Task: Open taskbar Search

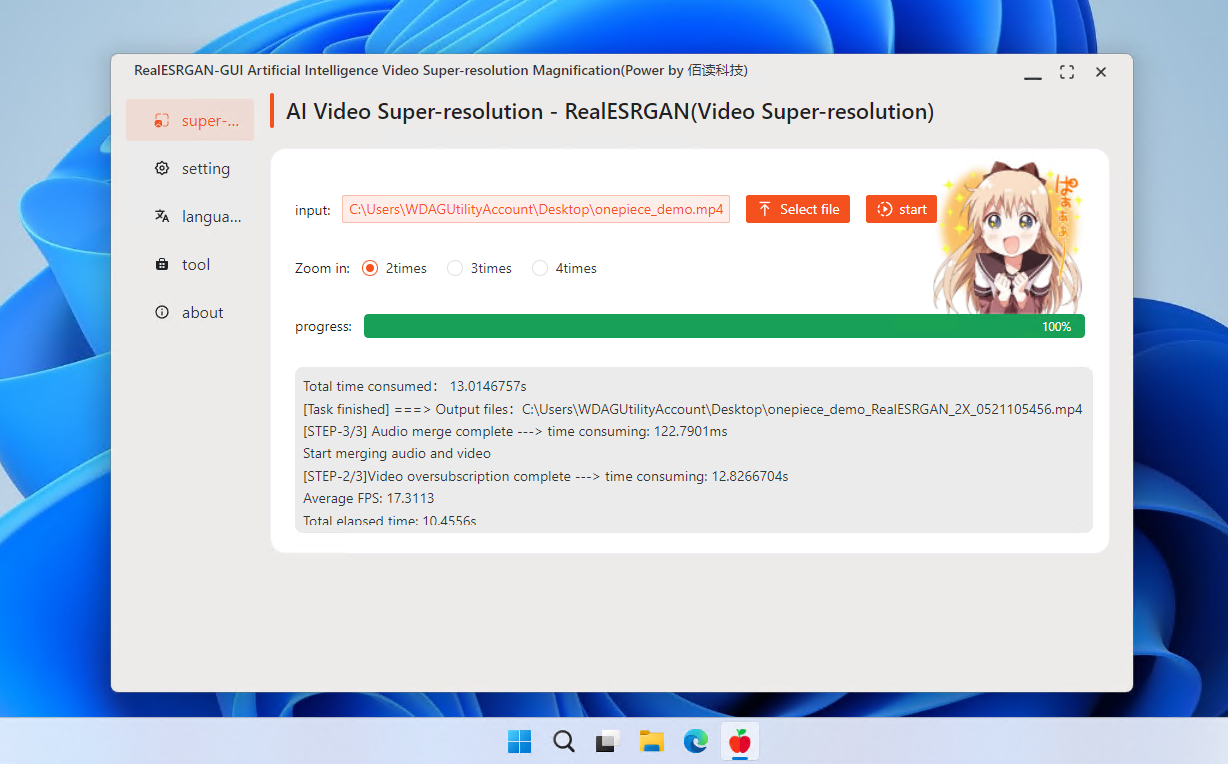Action: [564, 741]
